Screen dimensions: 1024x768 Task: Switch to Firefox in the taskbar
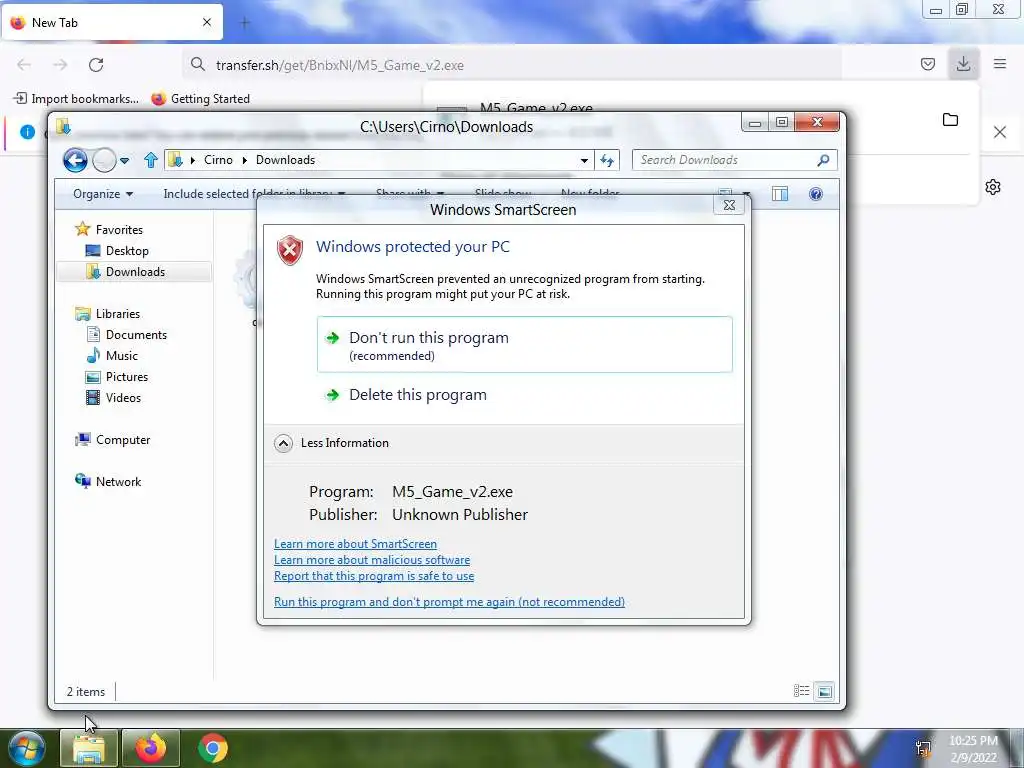[151, 748]
